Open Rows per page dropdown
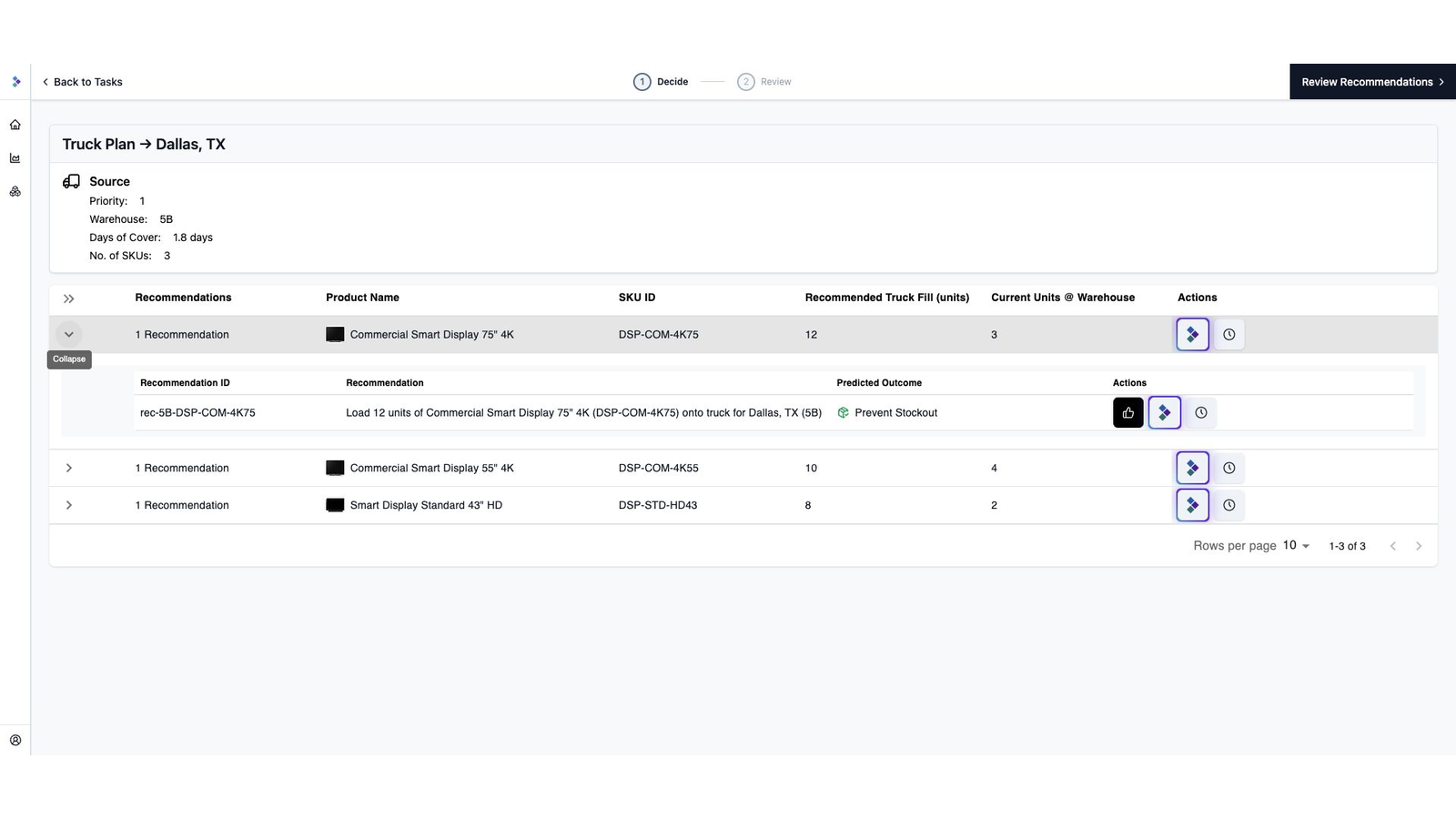 click(1296, 546)
